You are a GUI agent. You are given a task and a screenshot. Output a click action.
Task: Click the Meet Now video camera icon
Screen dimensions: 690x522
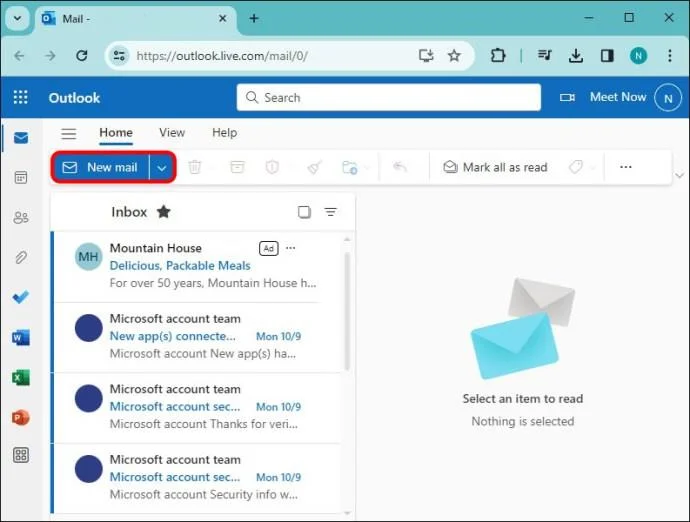point(567,97)
